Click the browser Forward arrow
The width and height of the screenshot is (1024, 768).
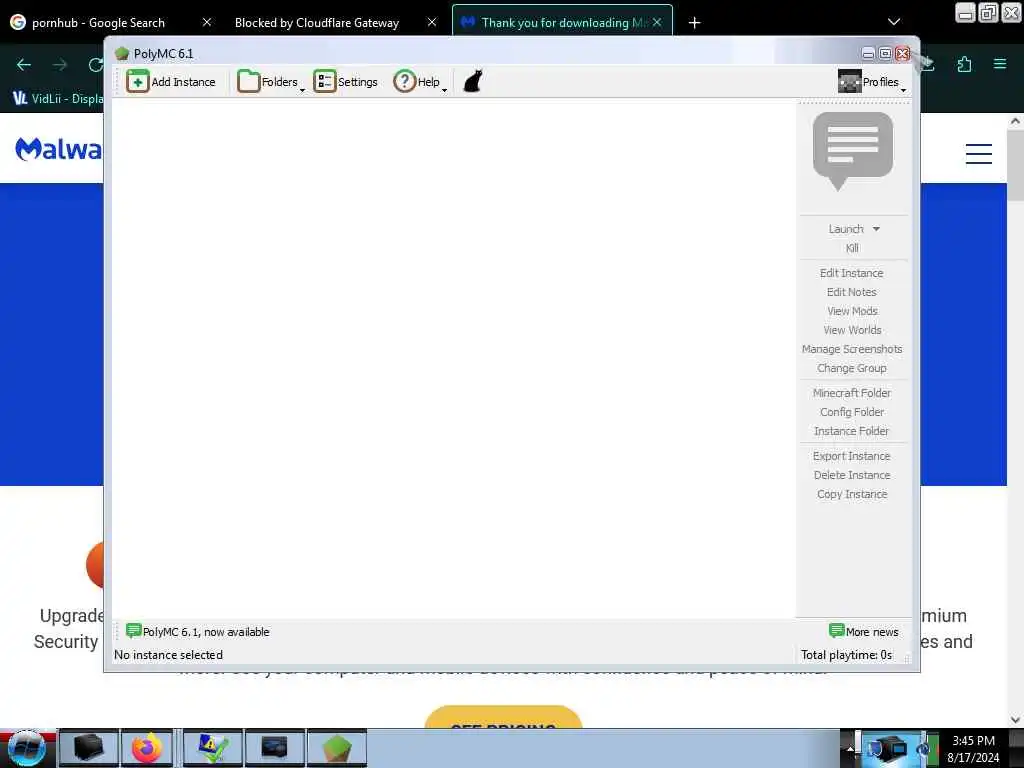(59, 65)
